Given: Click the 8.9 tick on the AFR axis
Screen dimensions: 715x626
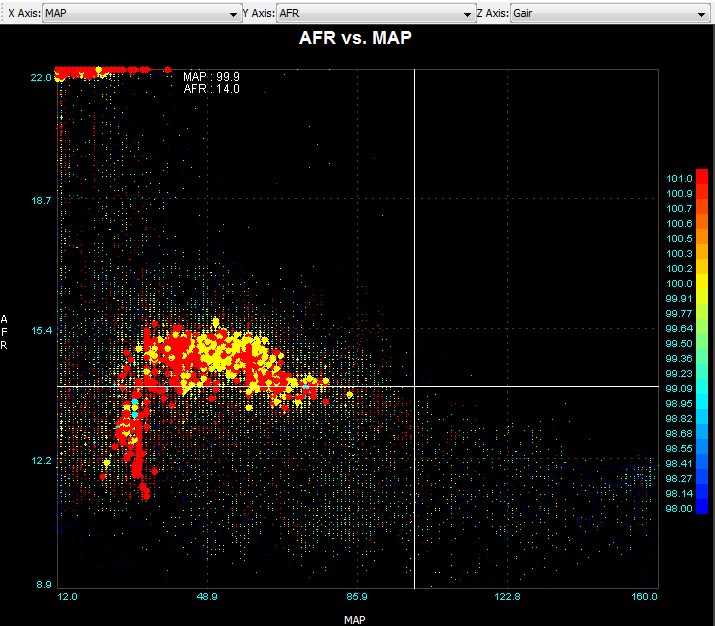Looking at the screenshot, I should [x=44, y=585].
